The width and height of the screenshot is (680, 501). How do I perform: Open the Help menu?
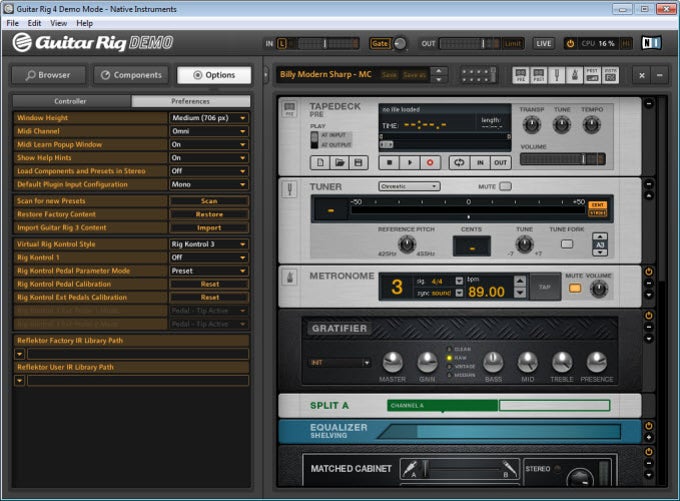(85, 23)
